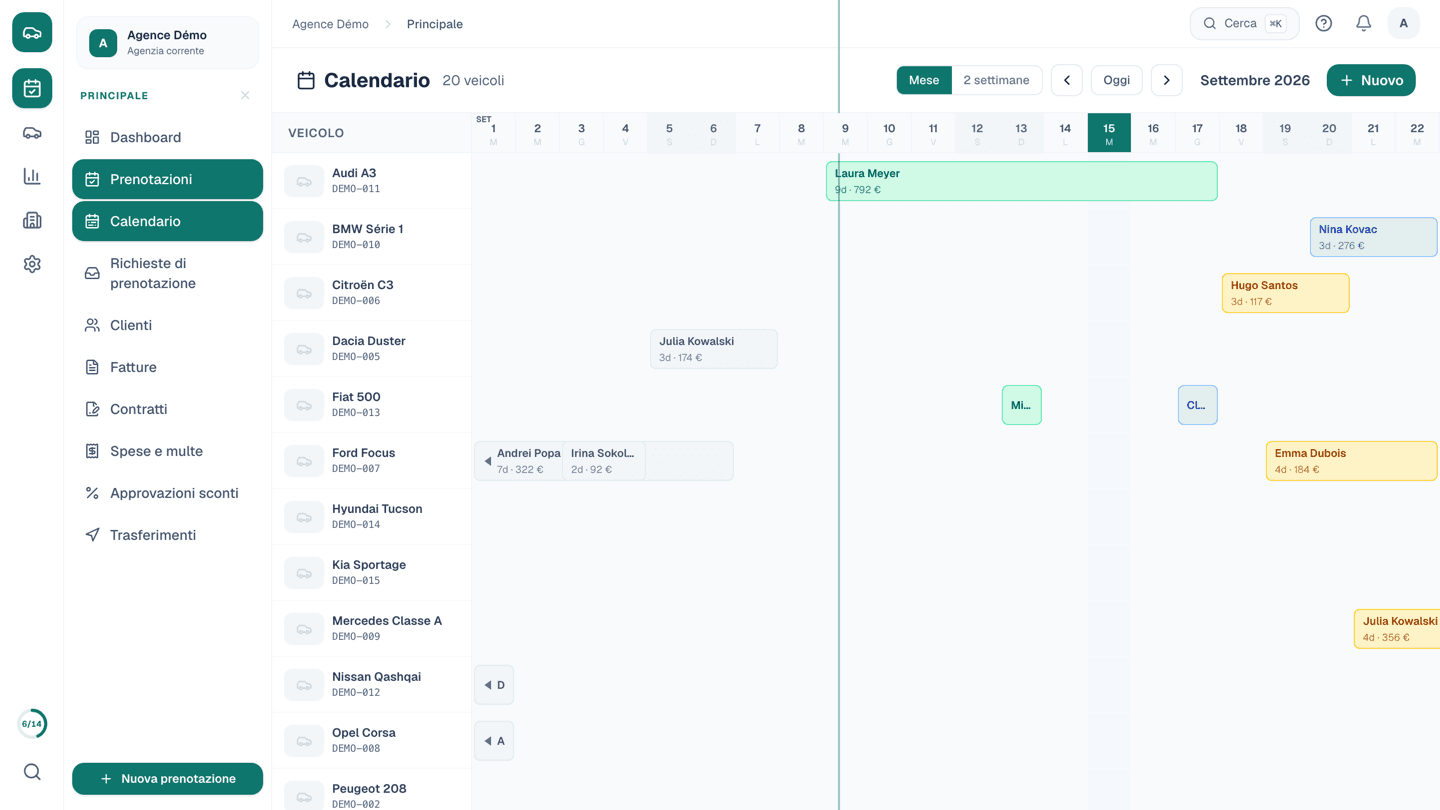Switch view to Mese
The image size is (1440, 810).
pyautogui.click(x=924, y=80)
